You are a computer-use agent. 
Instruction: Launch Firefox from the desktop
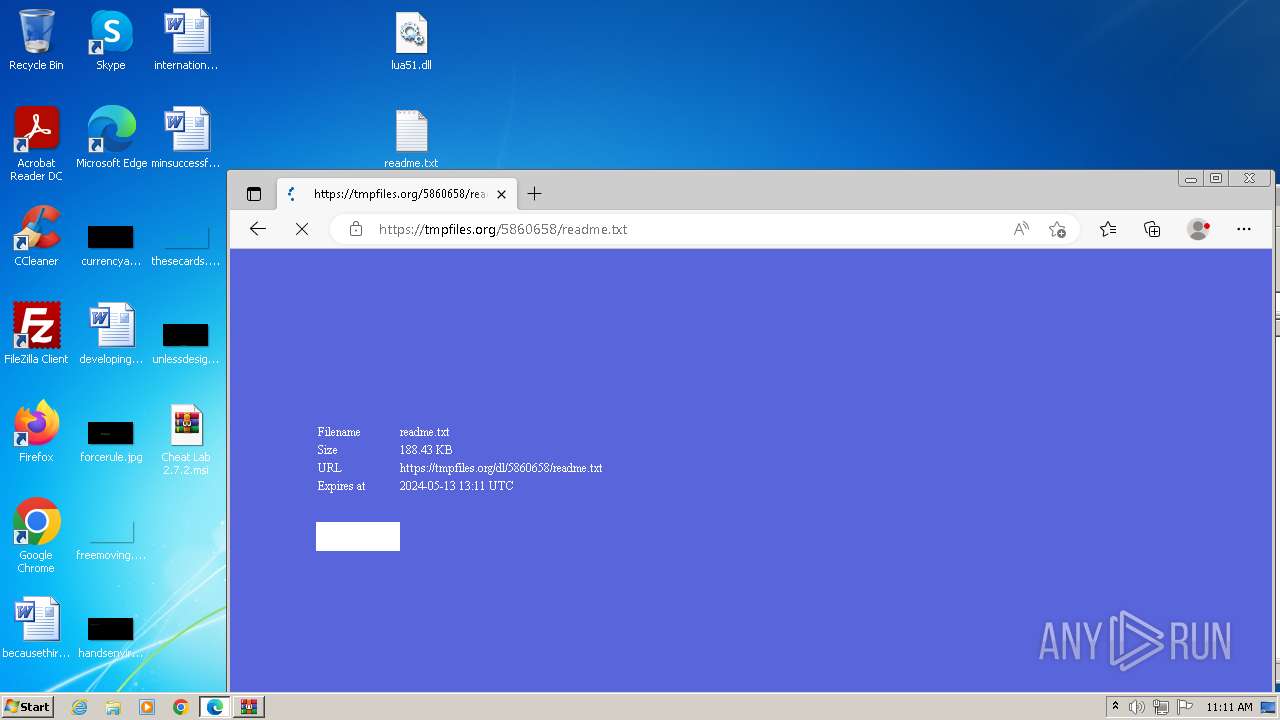[x=36, y=431]
